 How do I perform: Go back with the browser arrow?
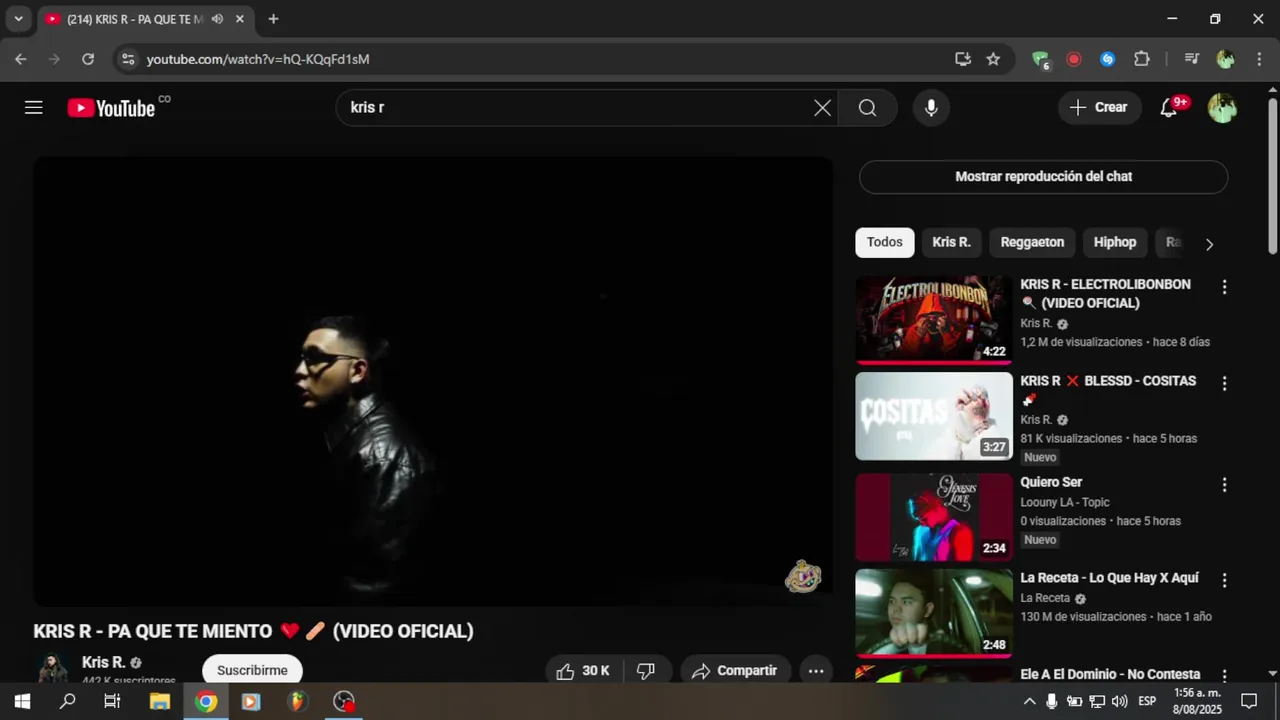(21, 59)
